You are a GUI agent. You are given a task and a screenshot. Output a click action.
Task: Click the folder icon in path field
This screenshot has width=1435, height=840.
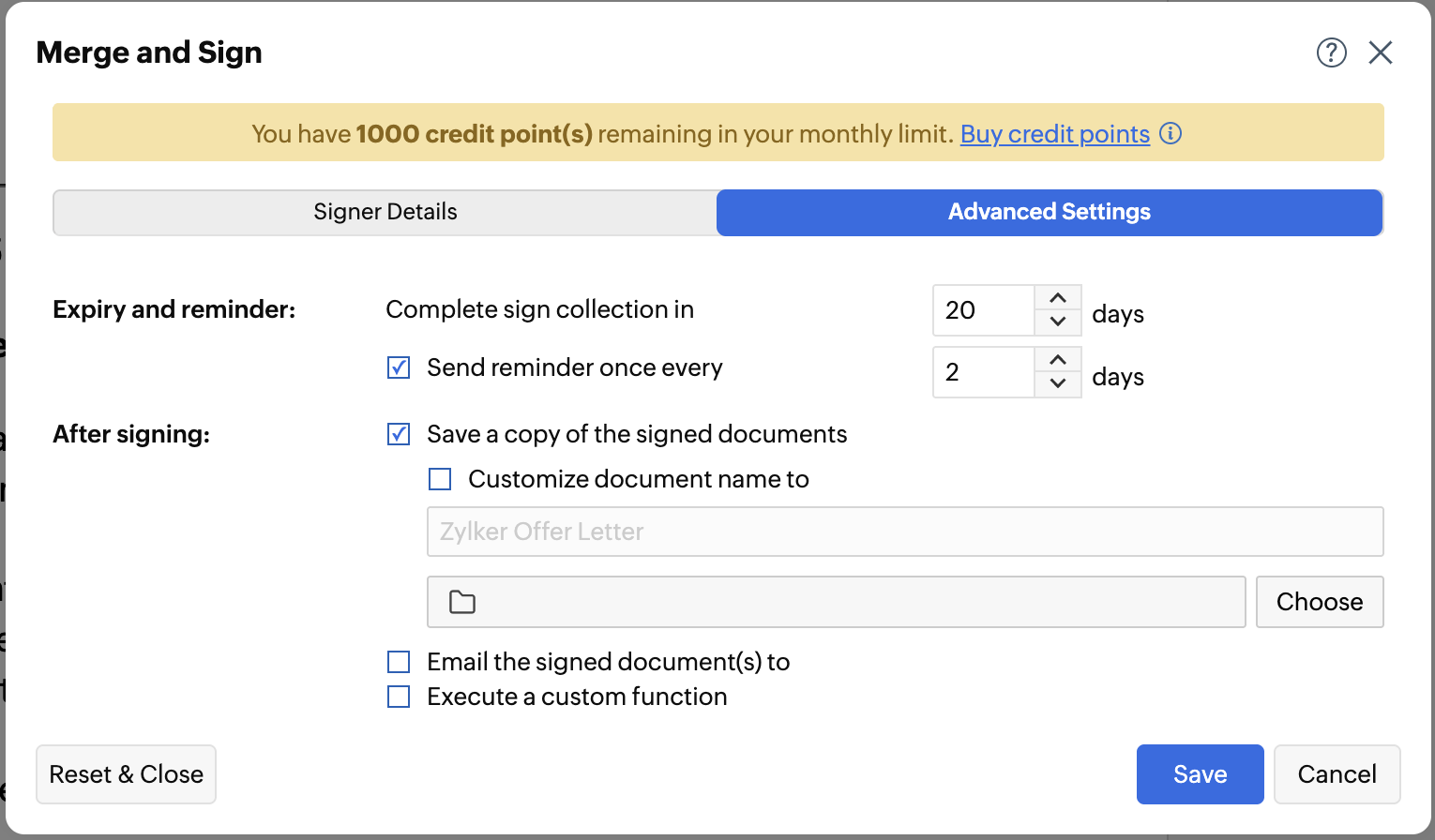pyautogui.click(x=462, y=602)
